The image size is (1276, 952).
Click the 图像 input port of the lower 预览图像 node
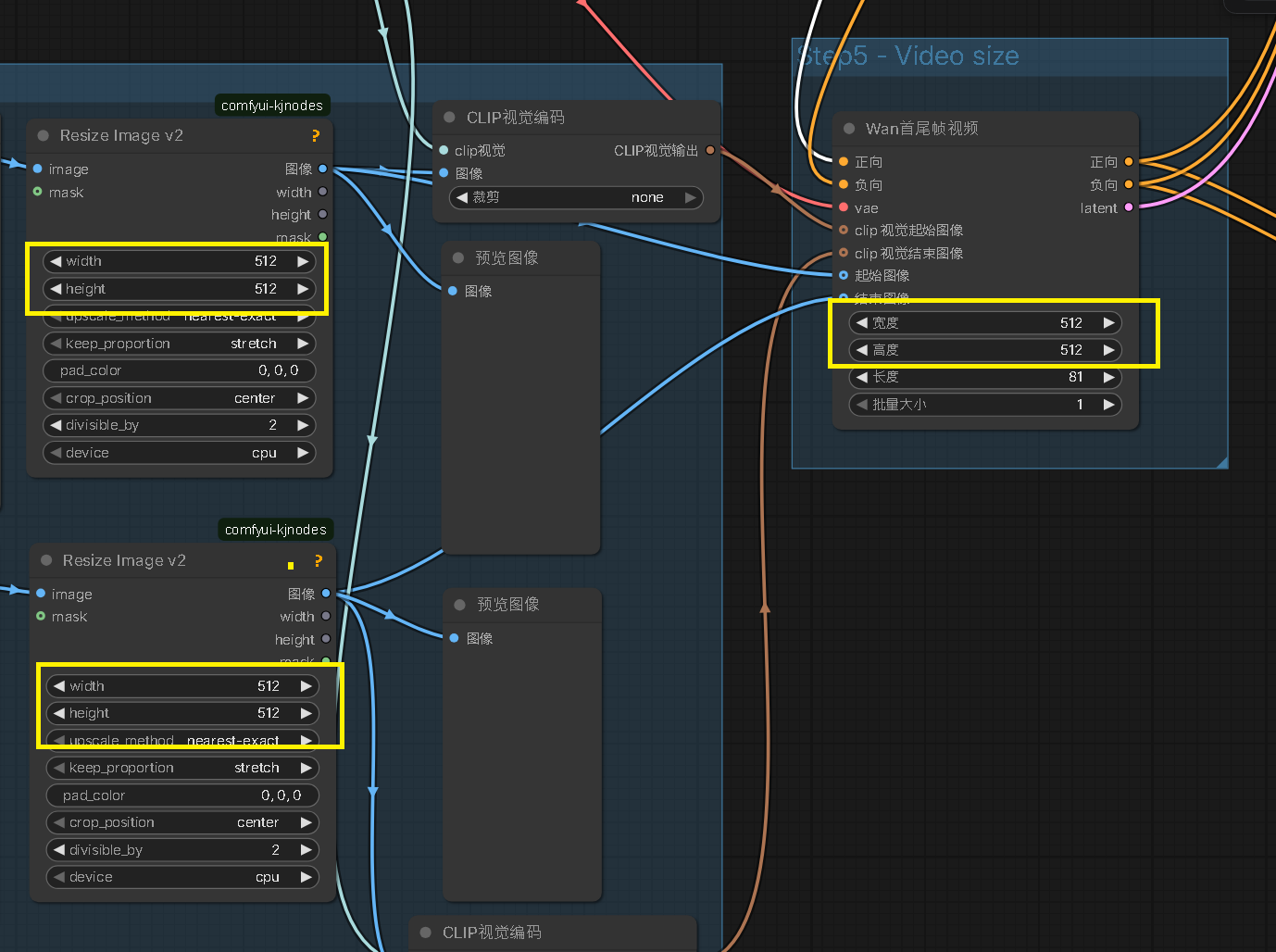(455, 638)
